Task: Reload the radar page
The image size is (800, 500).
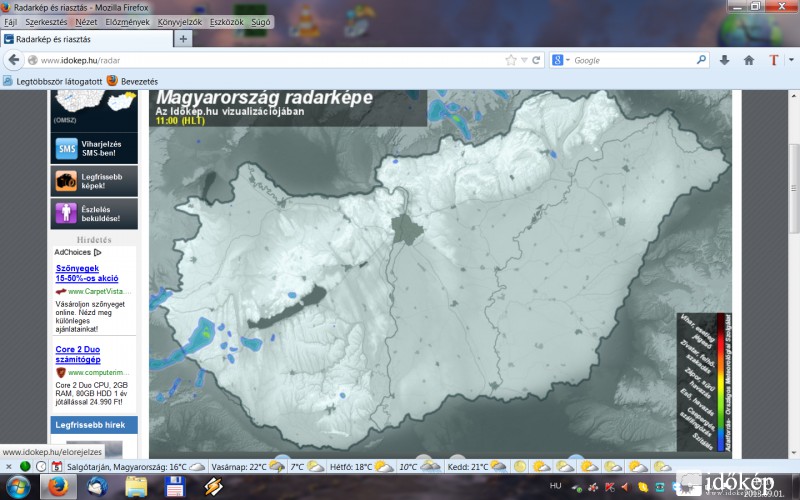Action: [536, 60]
